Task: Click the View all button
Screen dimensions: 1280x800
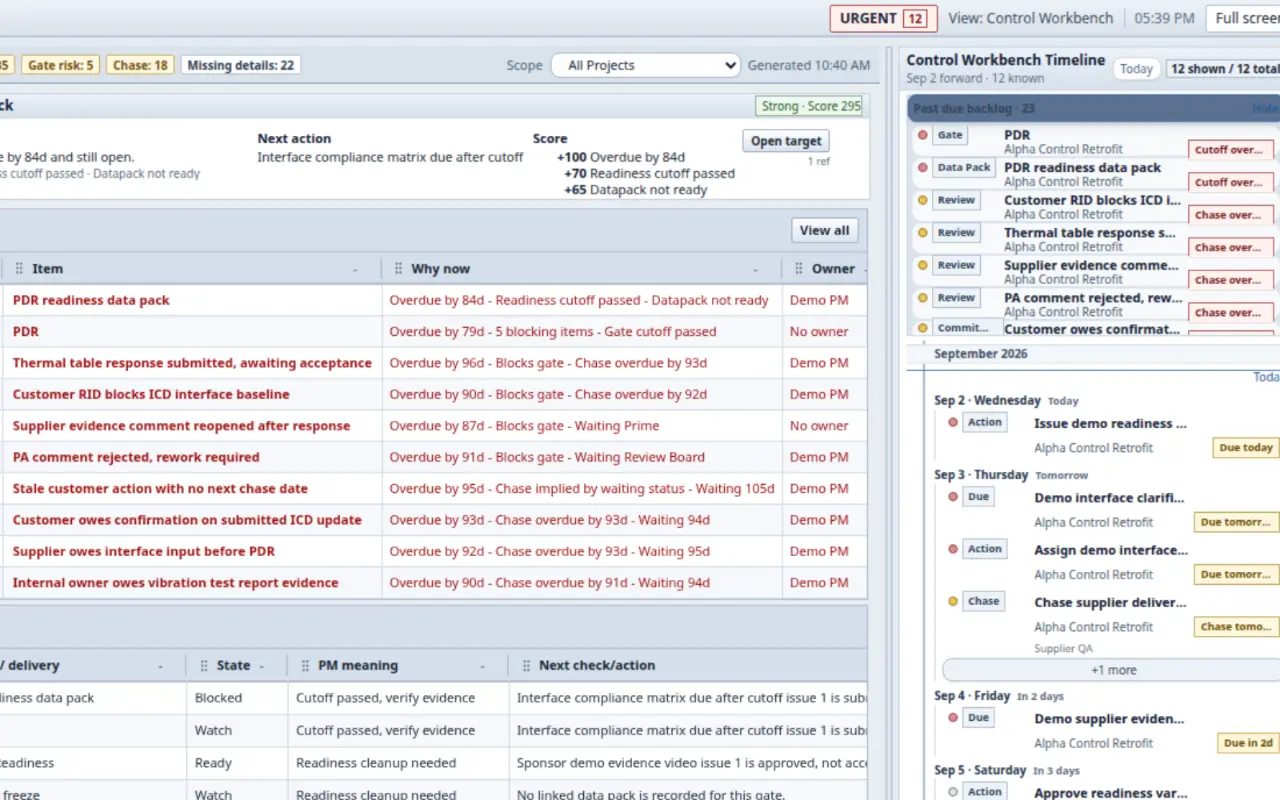Action: click(x=824, y=230)
